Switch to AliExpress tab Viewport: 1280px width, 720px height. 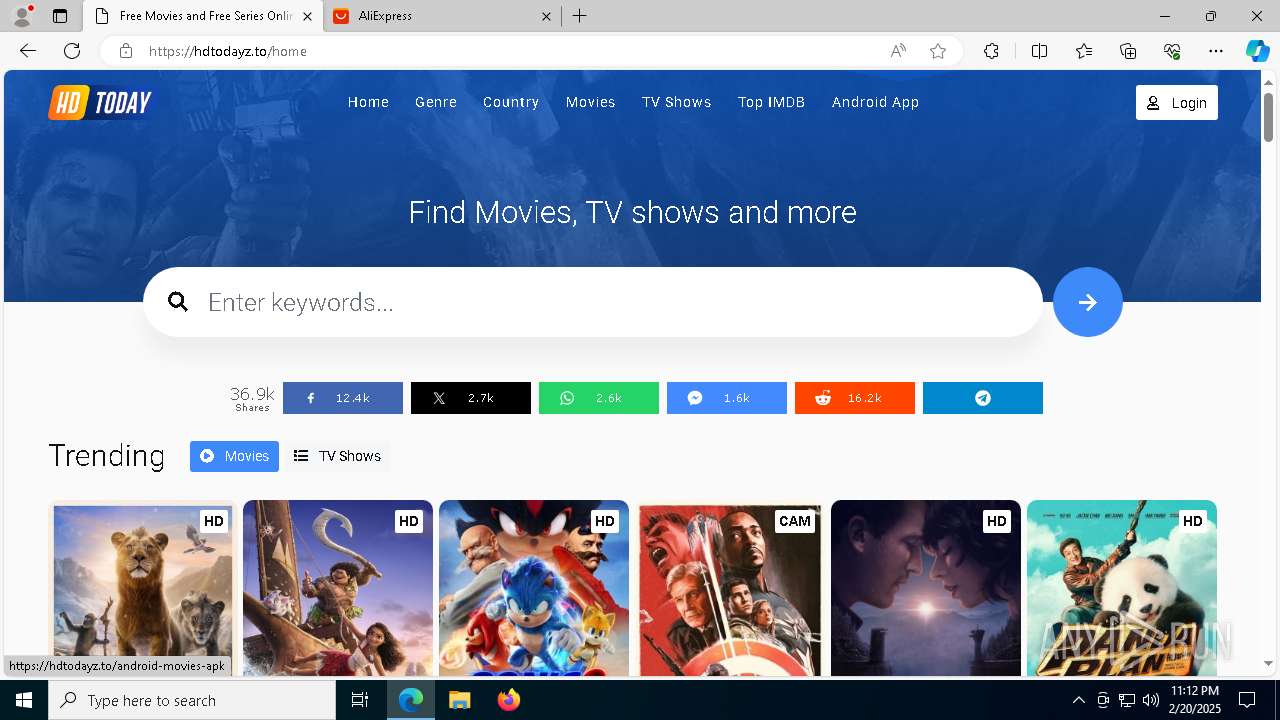click(x=441, y=16)
